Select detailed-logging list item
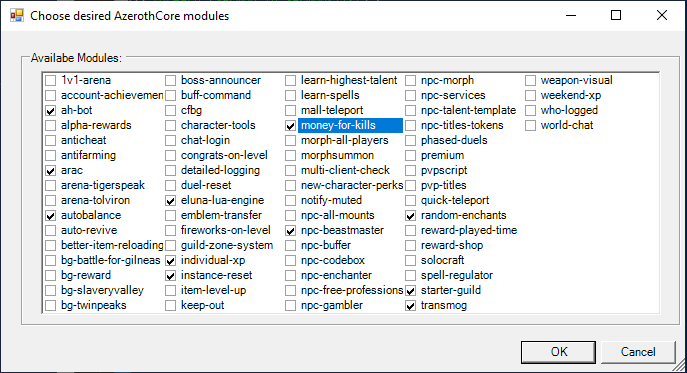687x373 pixels. (220, 170)
